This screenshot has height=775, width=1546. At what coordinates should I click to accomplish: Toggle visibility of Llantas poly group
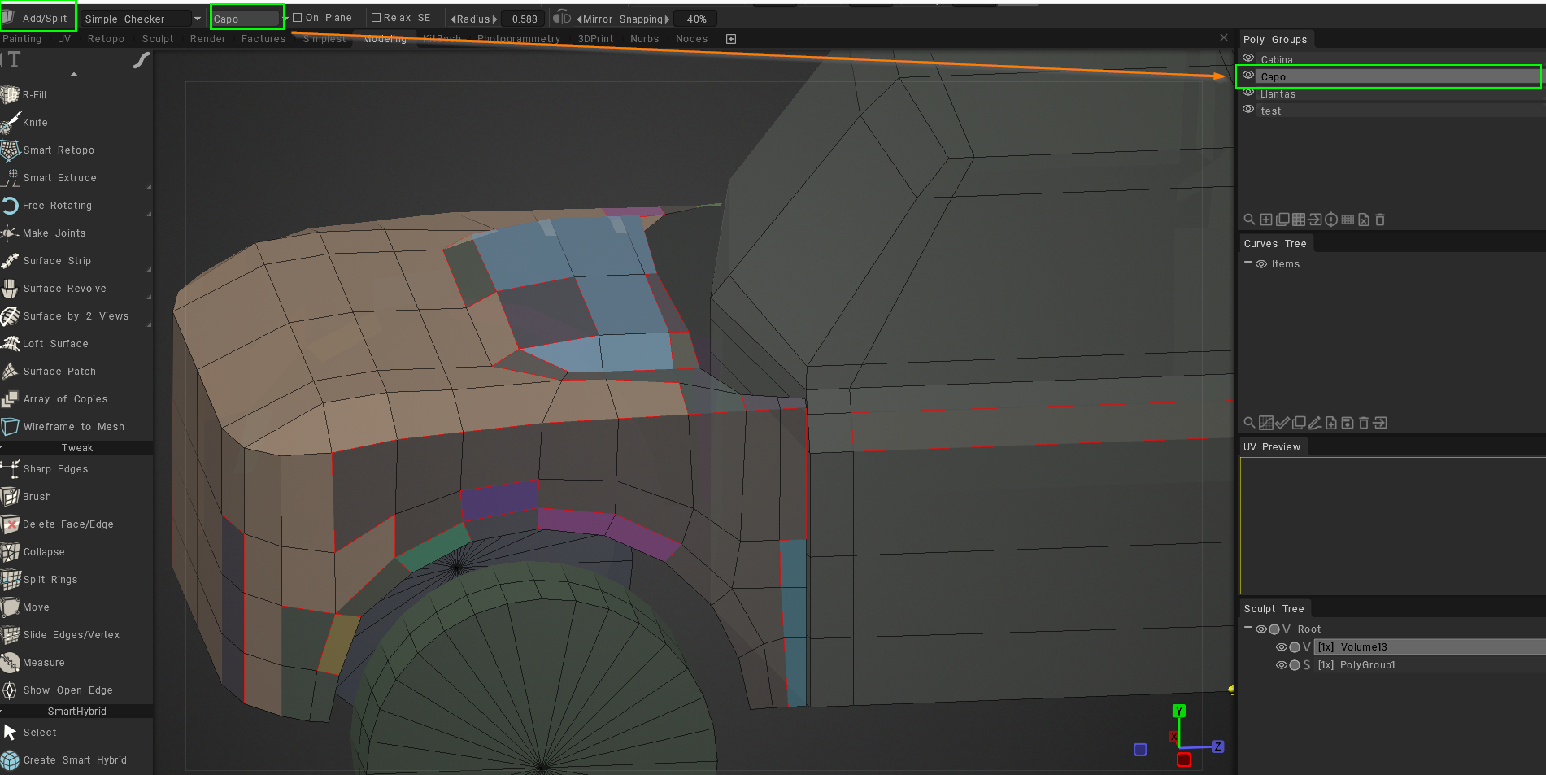(x=1249, y=93)
